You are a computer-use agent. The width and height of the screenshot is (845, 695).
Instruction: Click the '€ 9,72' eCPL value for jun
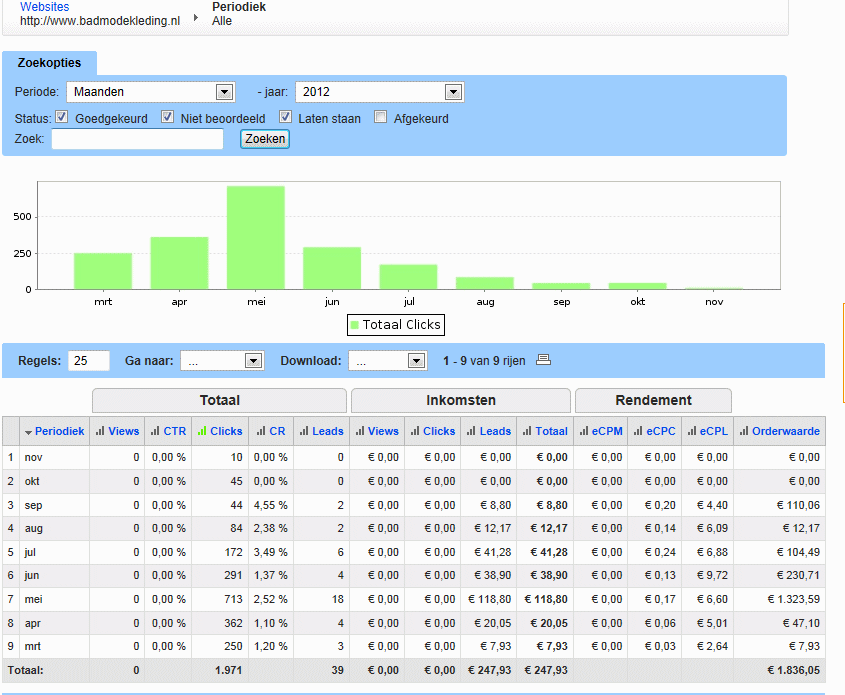pyautogui.click(x=712, y=575)
